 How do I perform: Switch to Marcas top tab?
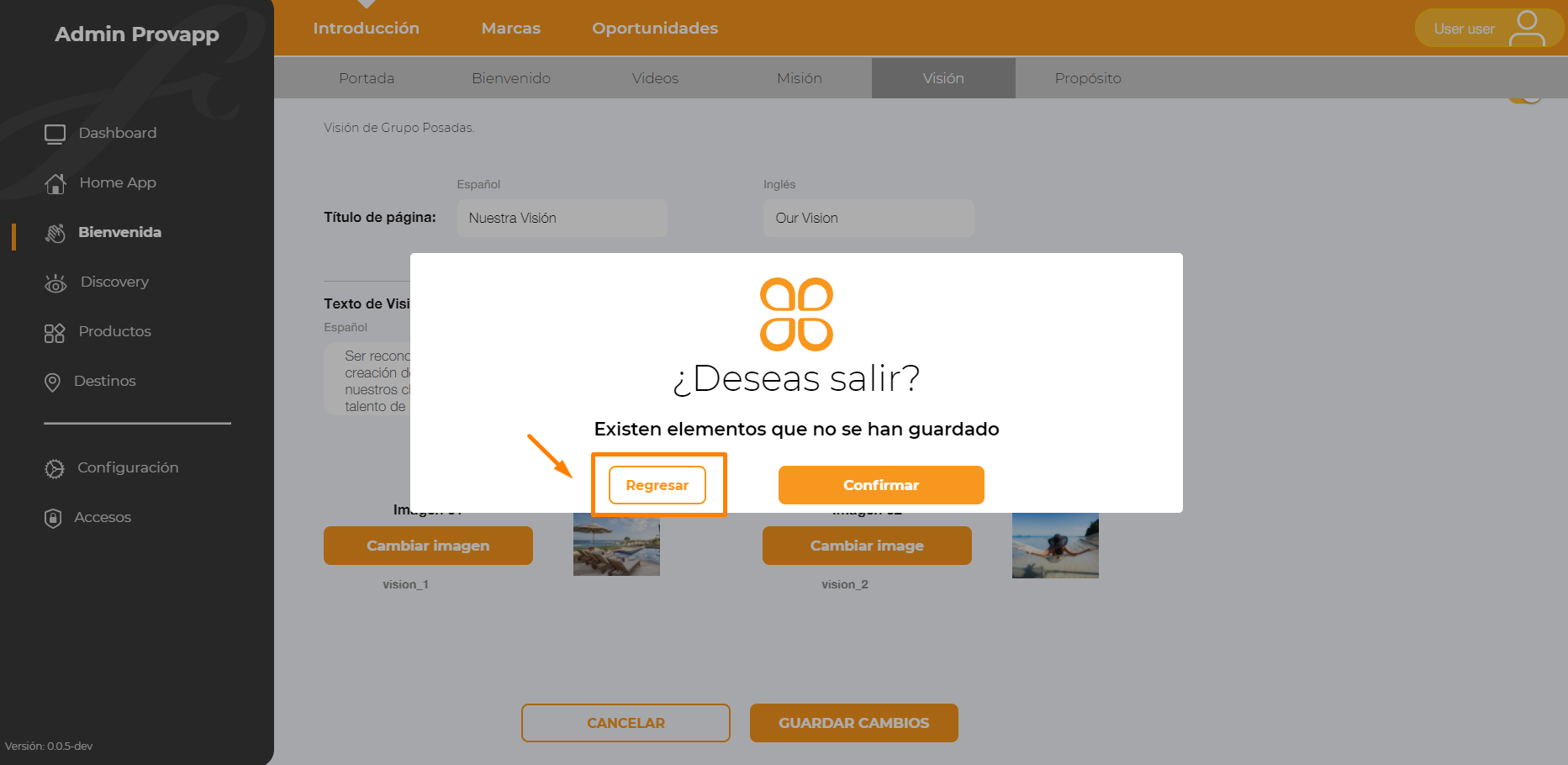pos(511,28)
